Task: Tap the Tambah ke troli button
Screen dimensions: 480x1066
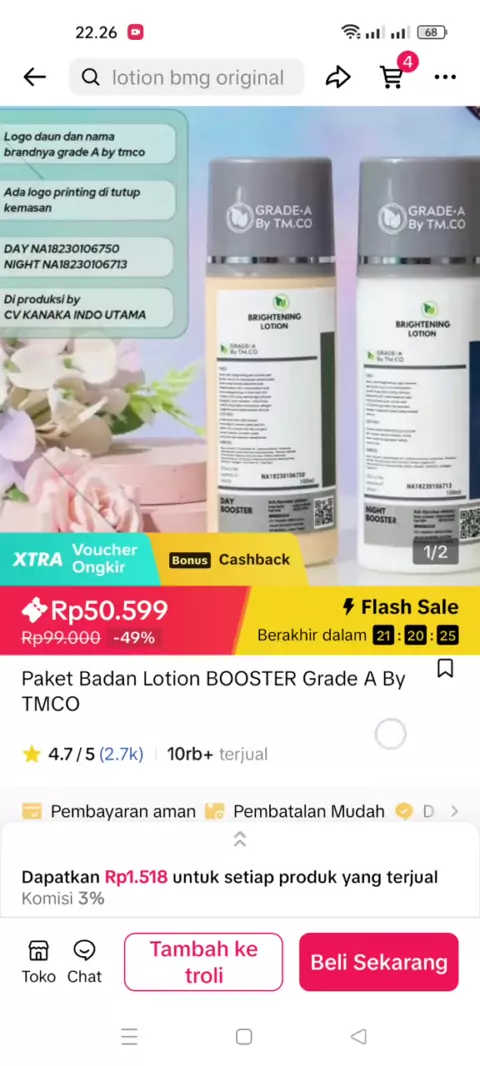Action: 203,962
